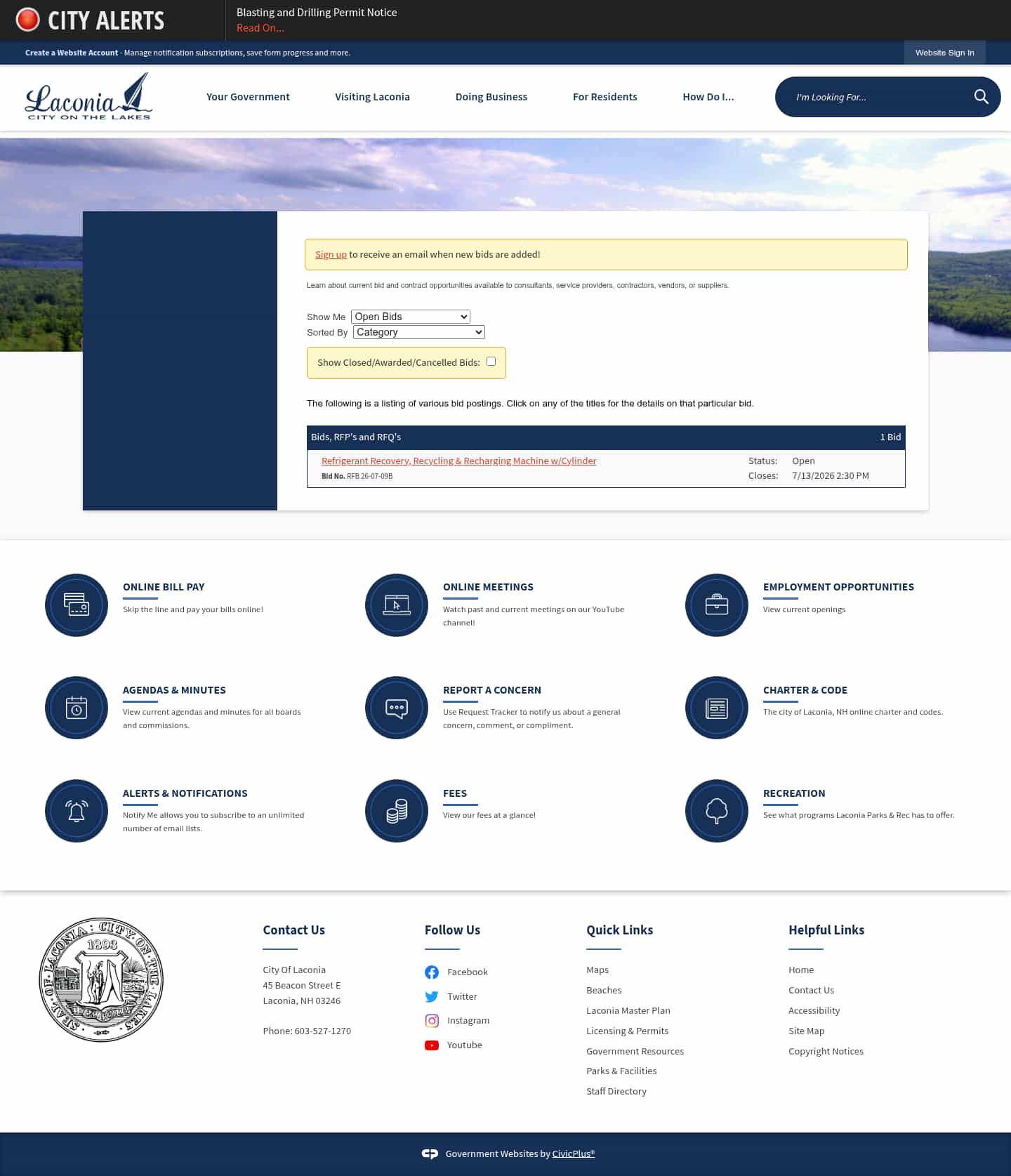Click the Facebook icon in Follow Us
Viewport: 1011px width, 1176px height.
coord(432,972)
